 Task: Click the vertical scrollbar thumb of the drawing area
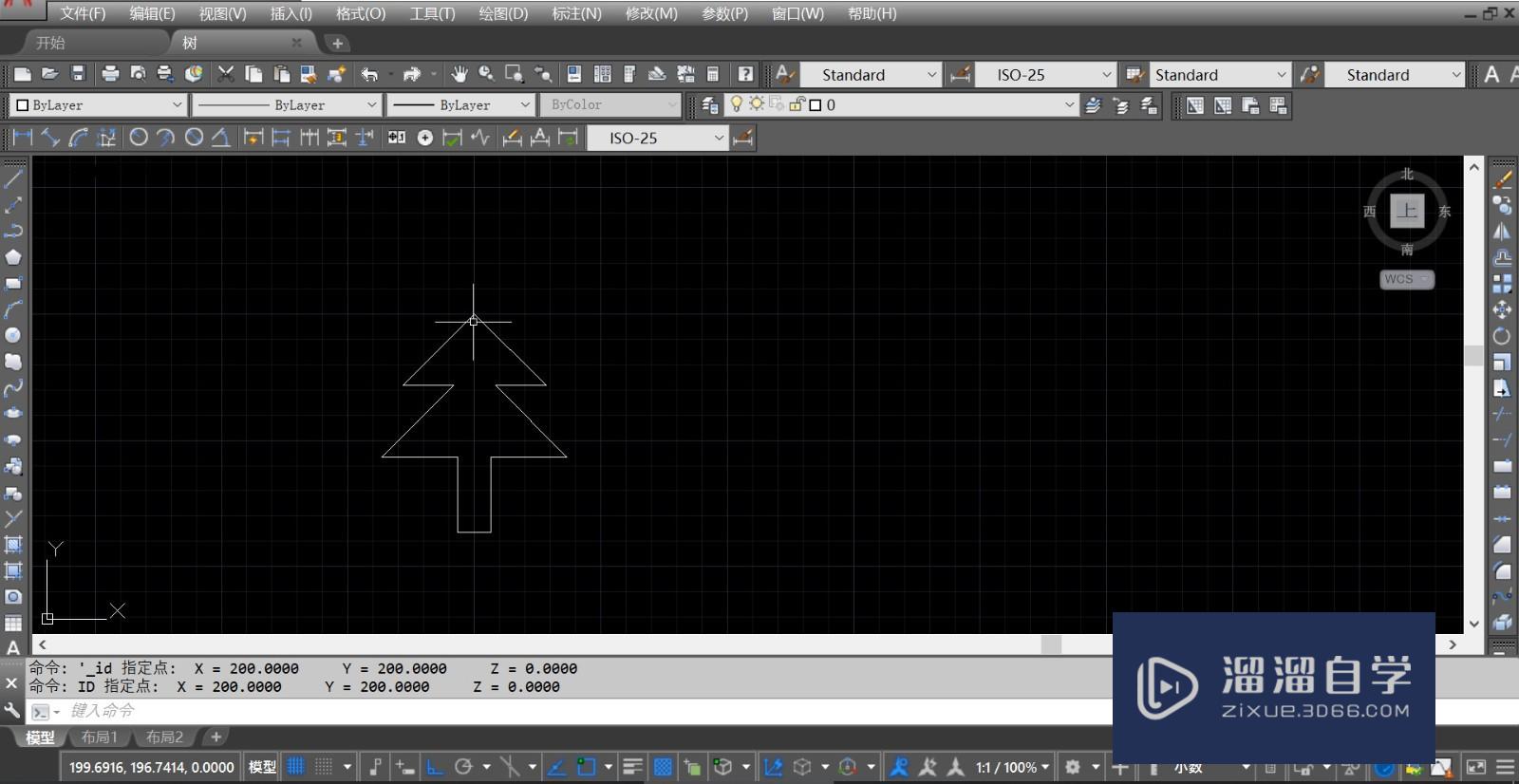coord(1473,355)
